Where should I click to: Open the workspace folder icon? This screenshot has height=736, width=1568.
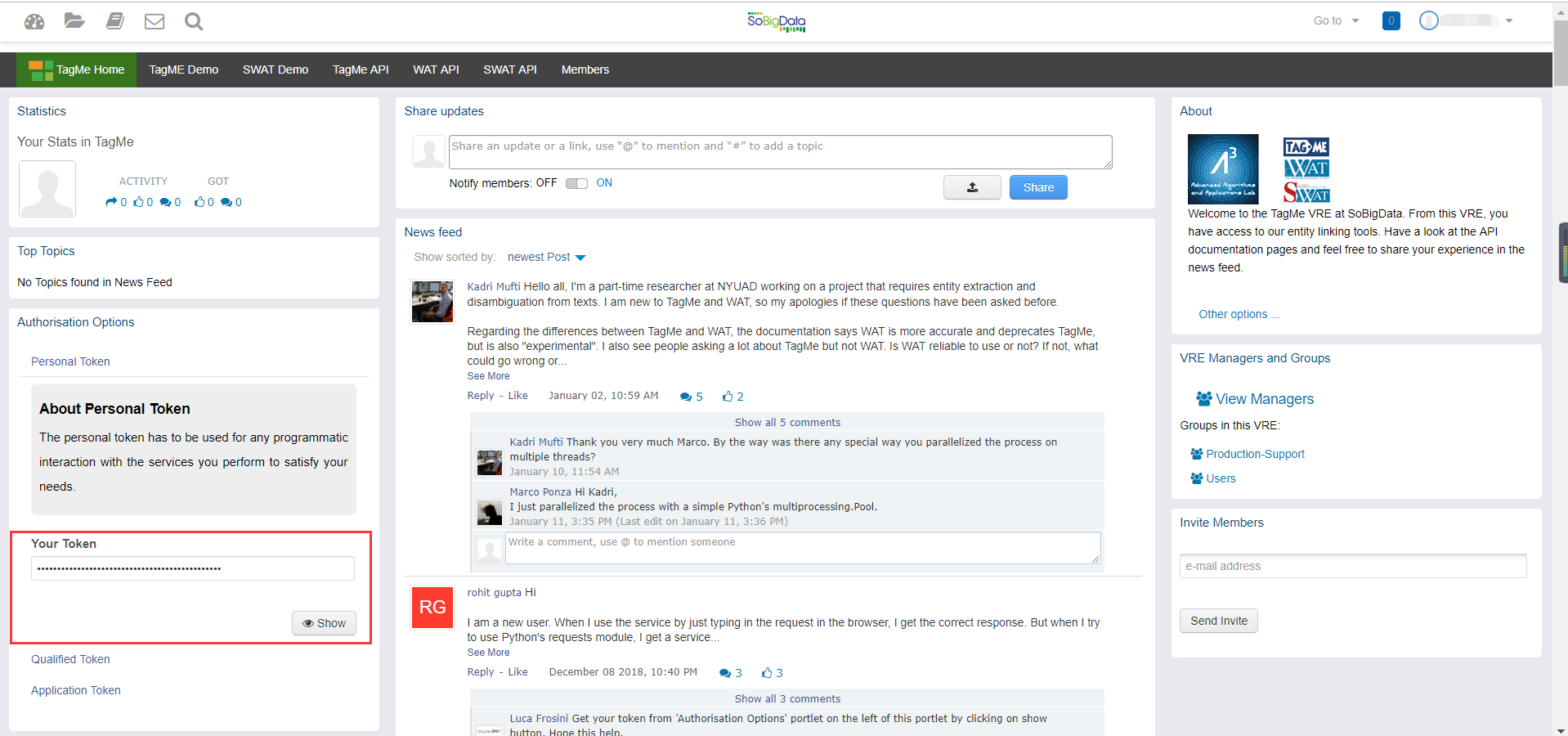74,20
